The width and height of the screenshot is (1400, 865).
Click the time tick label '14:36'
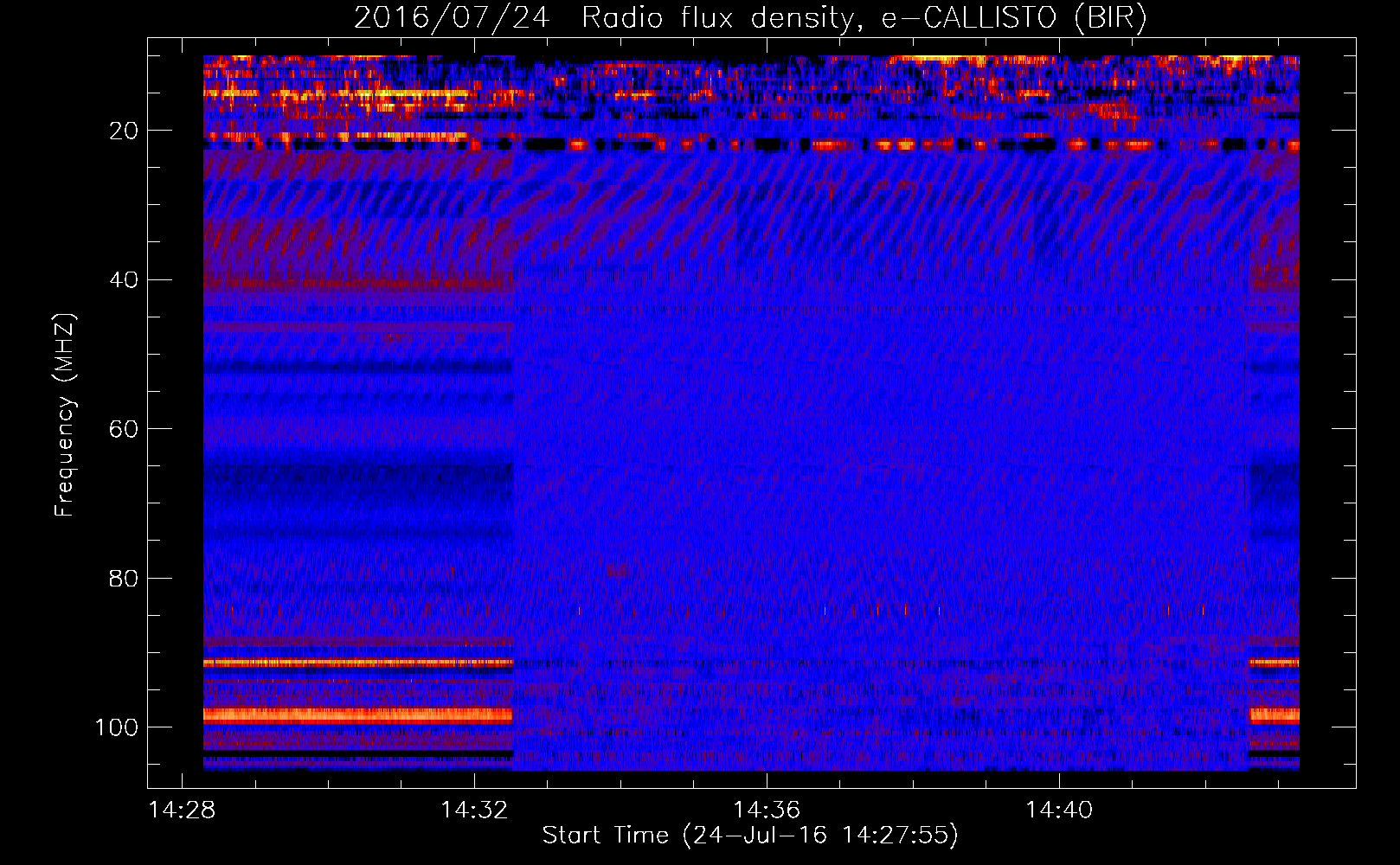coord(767,811)
